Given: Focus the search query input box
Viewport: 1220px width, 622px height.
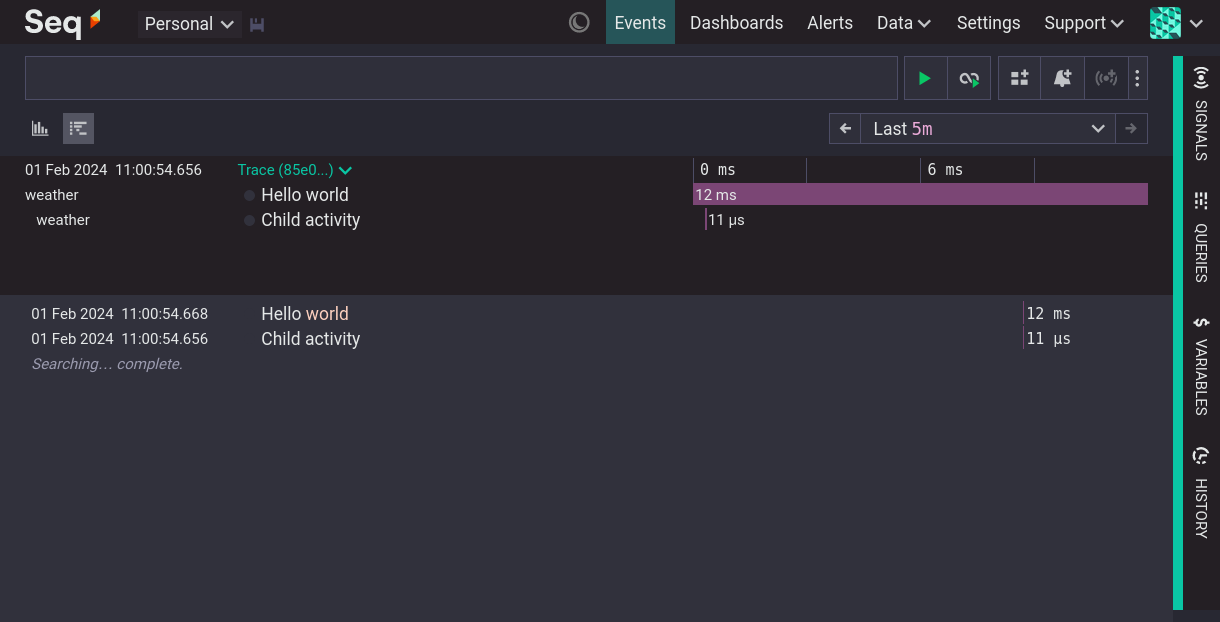Looking at the screenshot, I should (461, 78).
